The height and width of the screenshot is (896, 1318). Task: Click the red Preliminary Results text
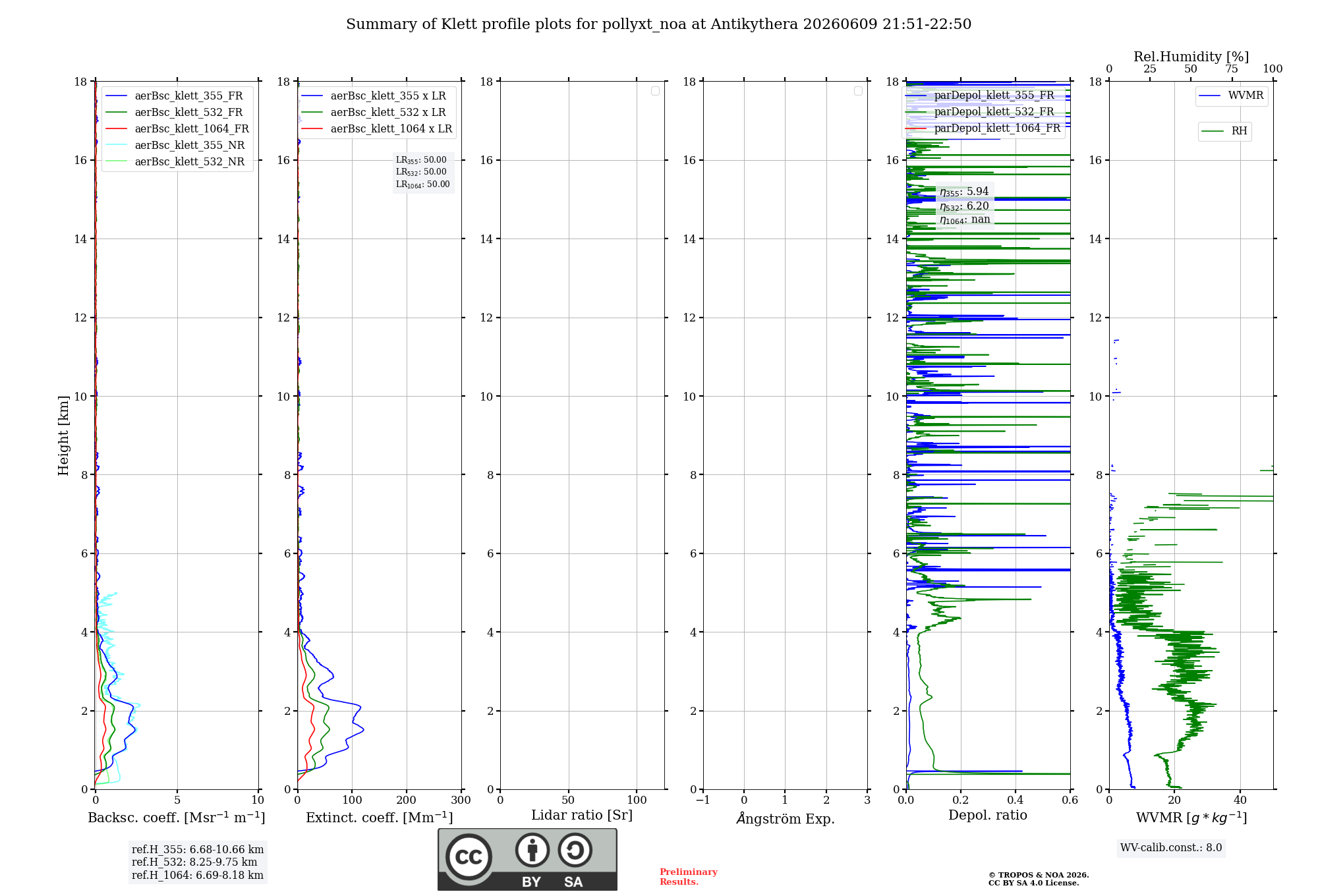point(688,877)
